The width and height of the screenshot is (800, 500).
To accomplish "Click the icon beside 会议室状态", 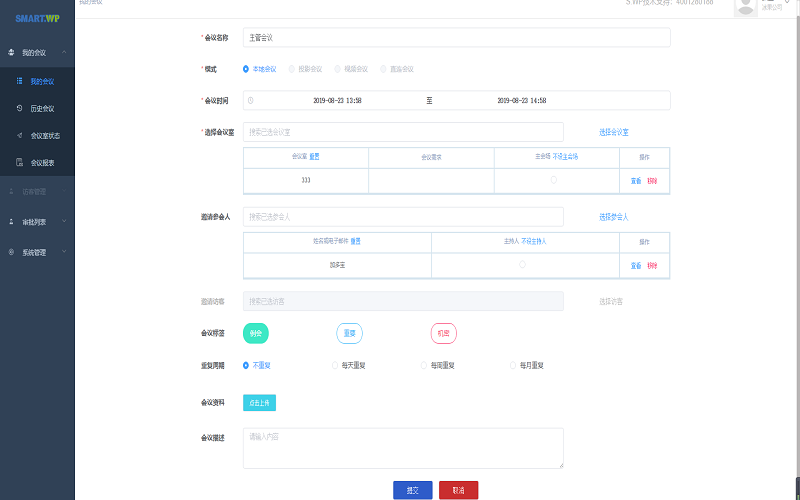I will [x=19, y=135].
